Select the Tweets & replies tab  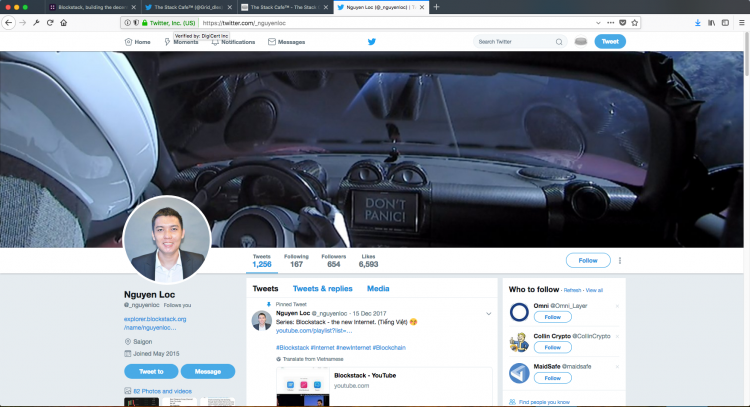(x=322, y=289)
